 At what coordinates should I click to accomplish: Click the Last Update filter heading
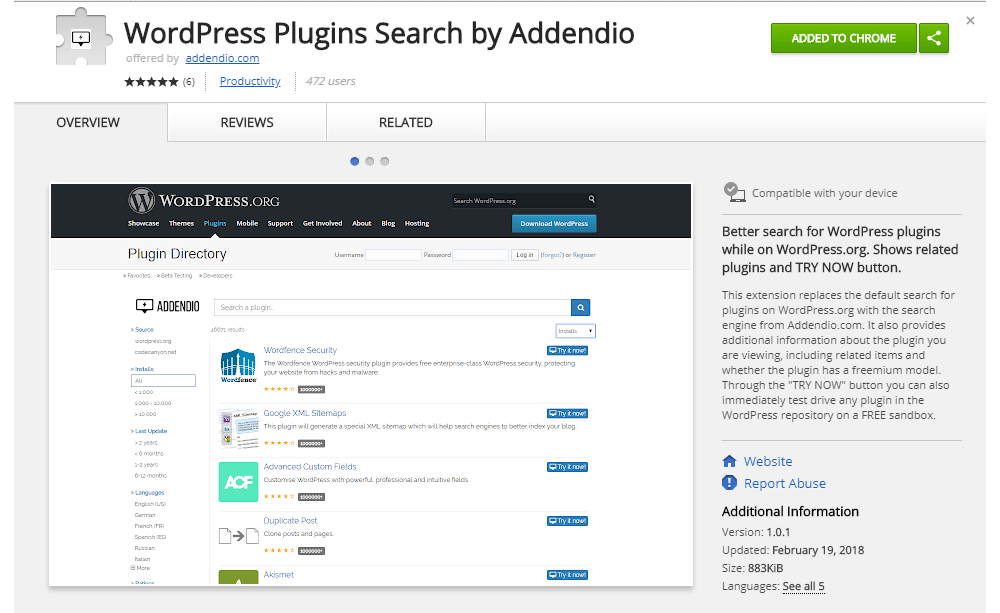coord(149,431)
